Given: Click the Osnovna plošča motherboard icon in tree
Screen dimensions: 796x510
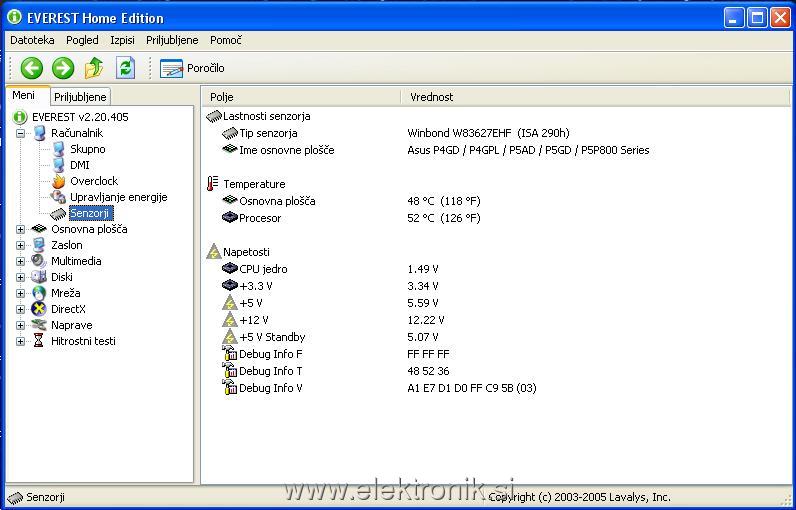Looking at the screenshot, I should coord(39,229).
